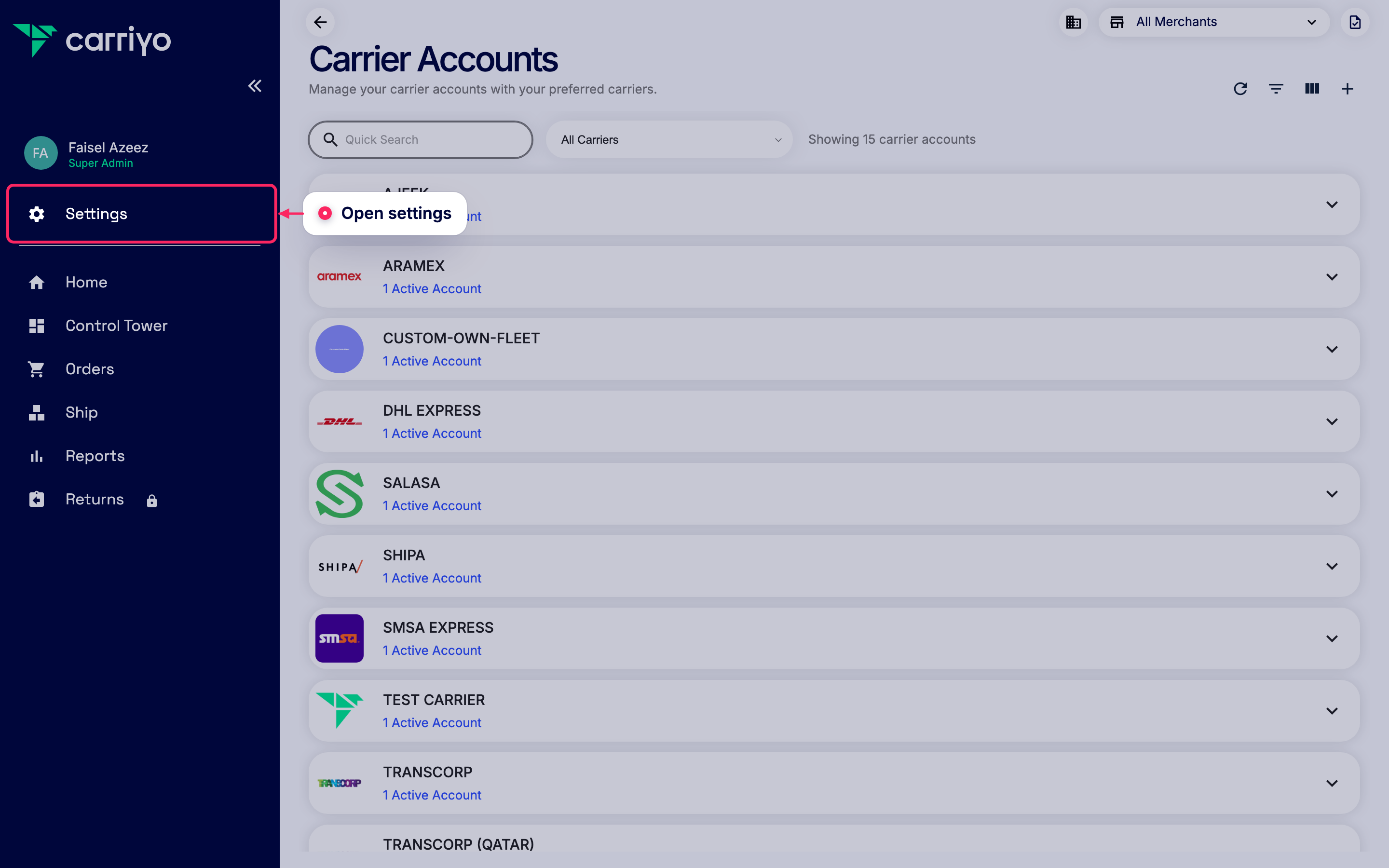
Task: Click the SMSA EXPRESS carrier name
Action: 438,627
